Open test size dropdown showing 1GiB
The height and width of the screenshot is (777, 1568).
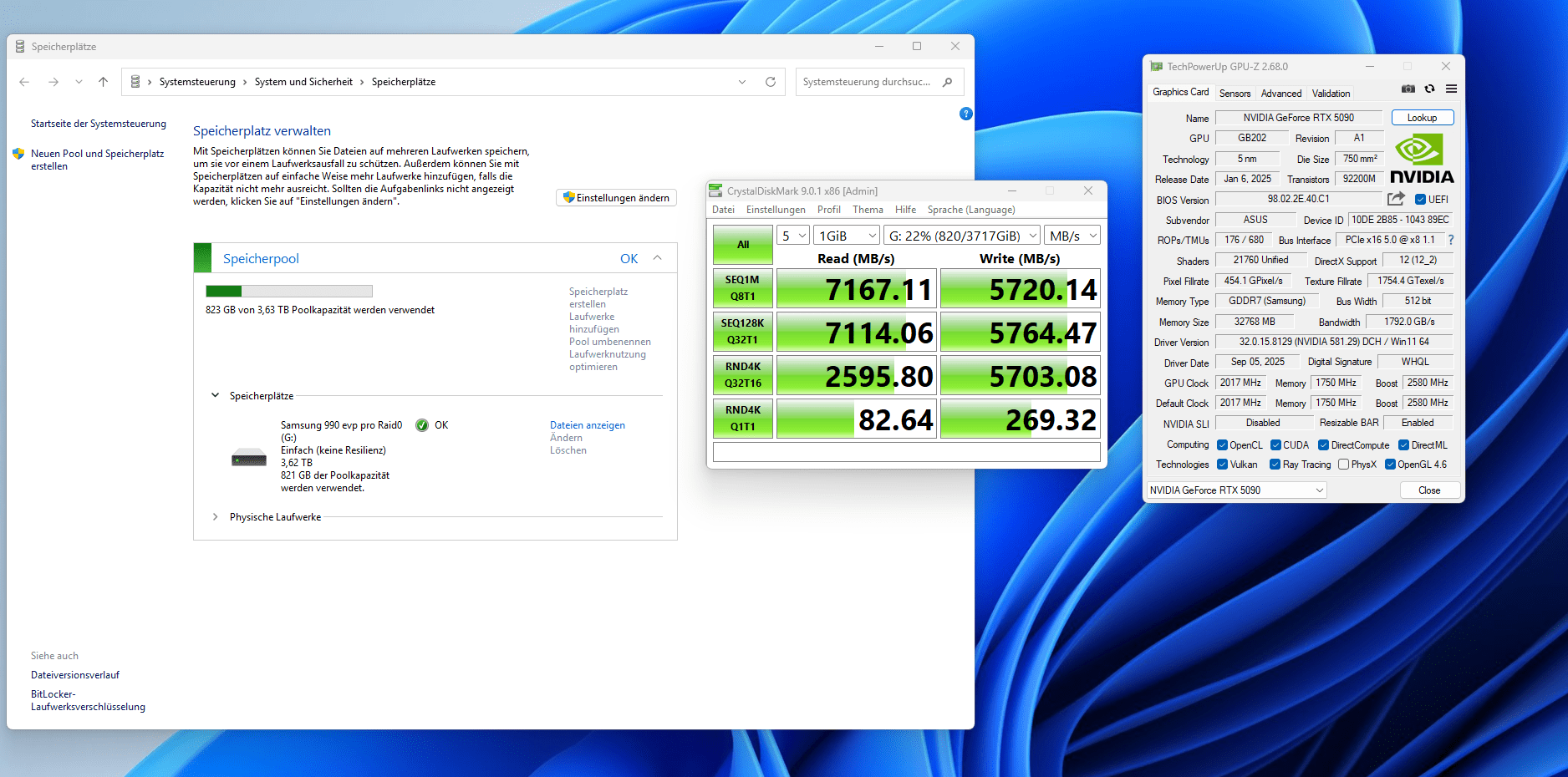[x=847, y=236]
